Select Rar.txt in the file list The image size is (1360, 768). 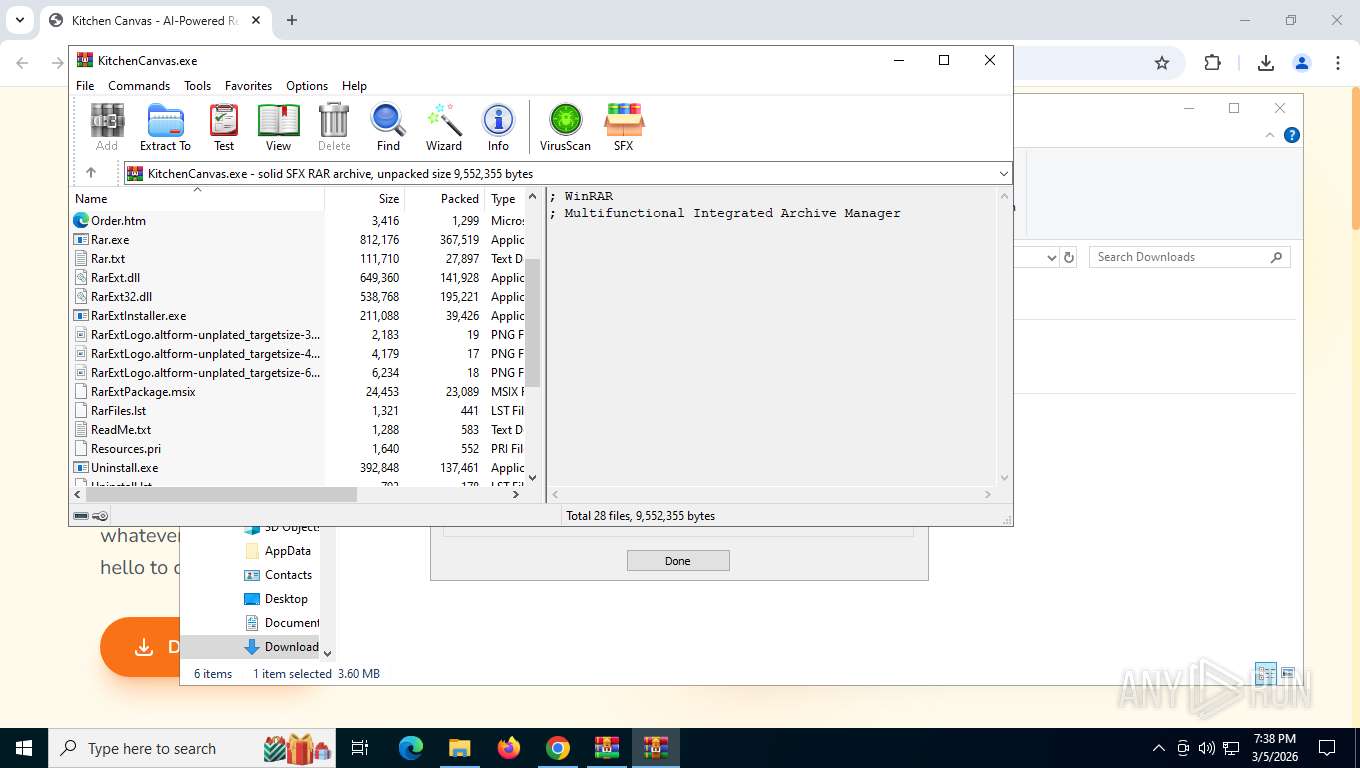(108, 258)
